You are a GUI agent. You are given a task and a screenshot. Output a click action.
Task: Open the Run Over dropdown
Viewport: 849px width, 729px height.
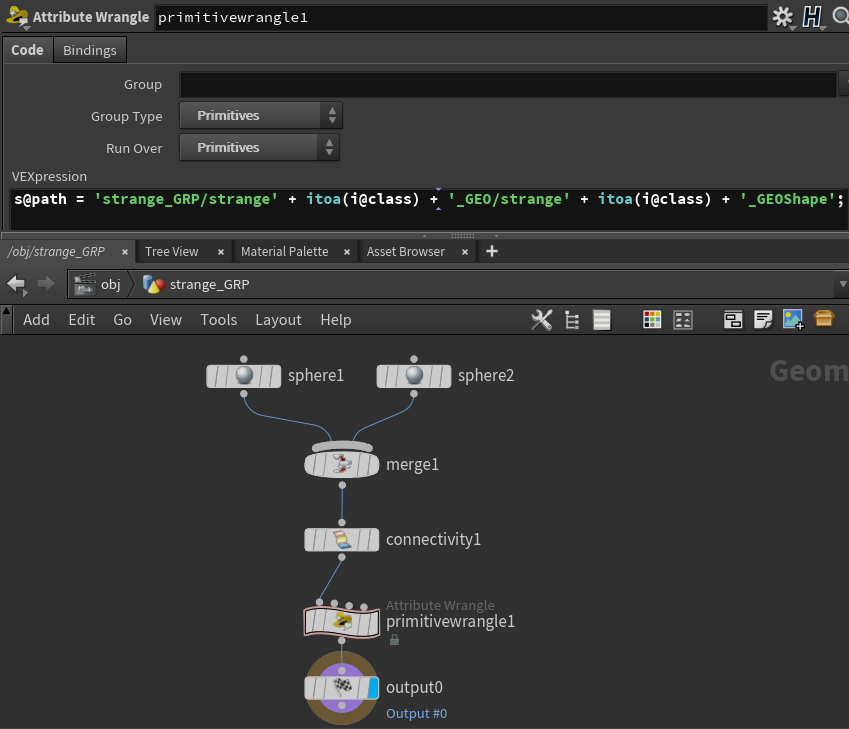tap(260, 148)
